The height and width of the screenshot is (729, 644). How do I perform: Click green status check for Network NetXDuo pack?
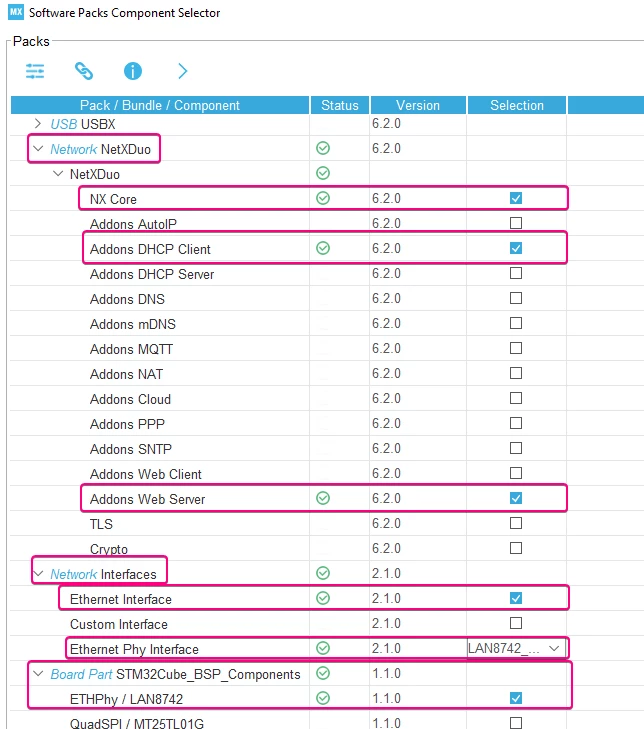(x=323, y=148)
